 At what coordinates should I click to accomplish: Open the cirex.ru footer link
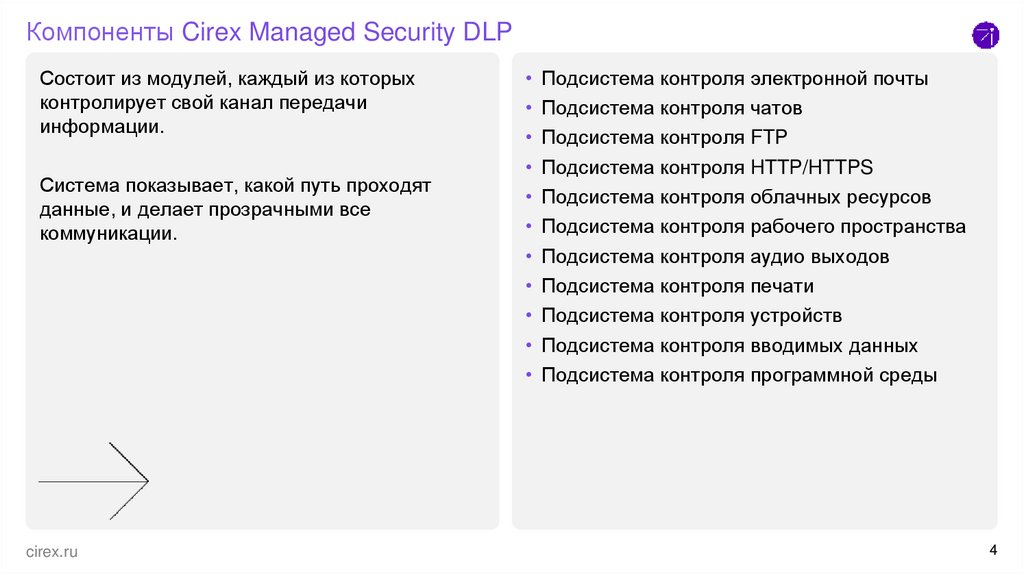tap(51, 551)
